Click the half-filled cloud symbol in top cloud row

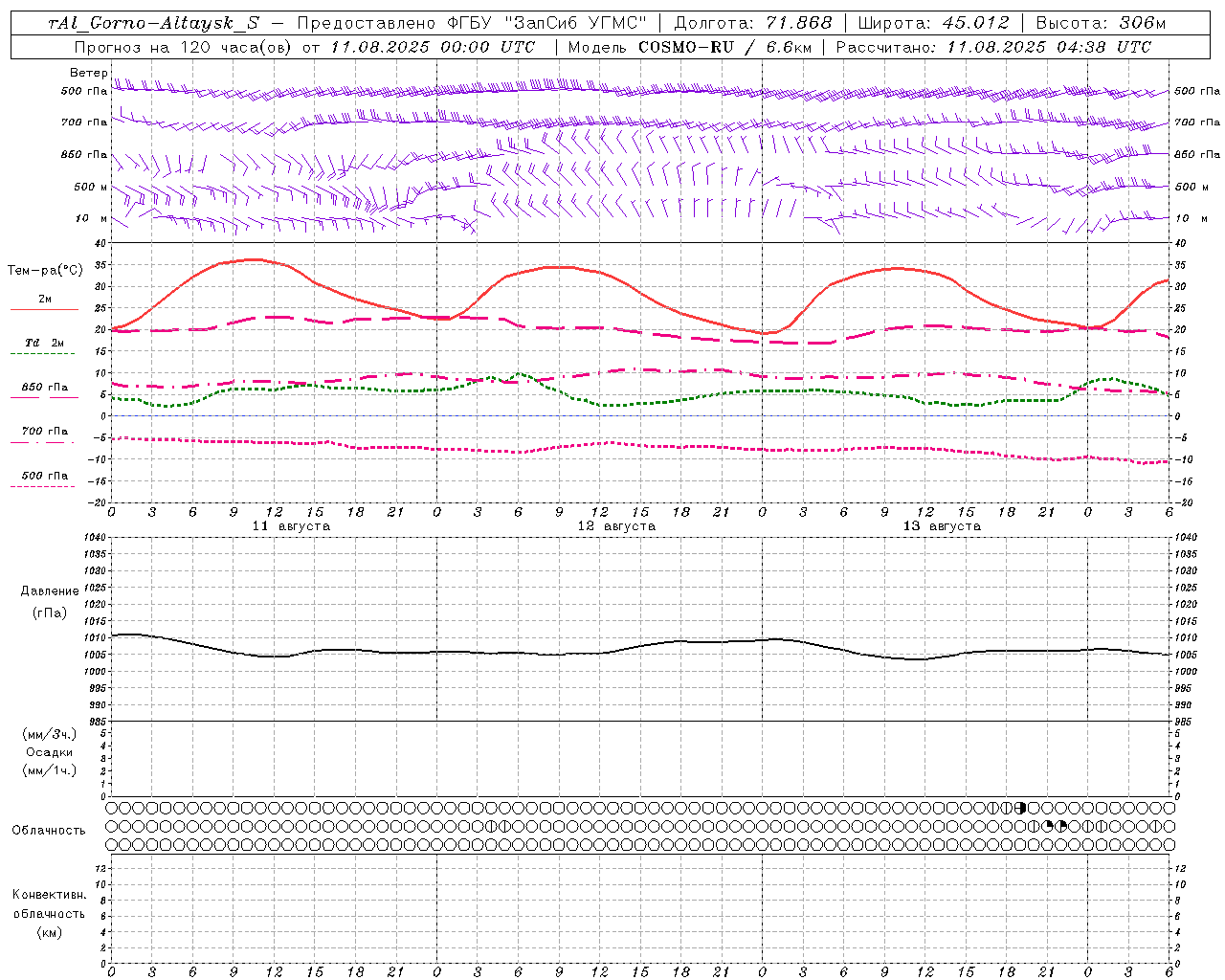(x=1020, y=809)
